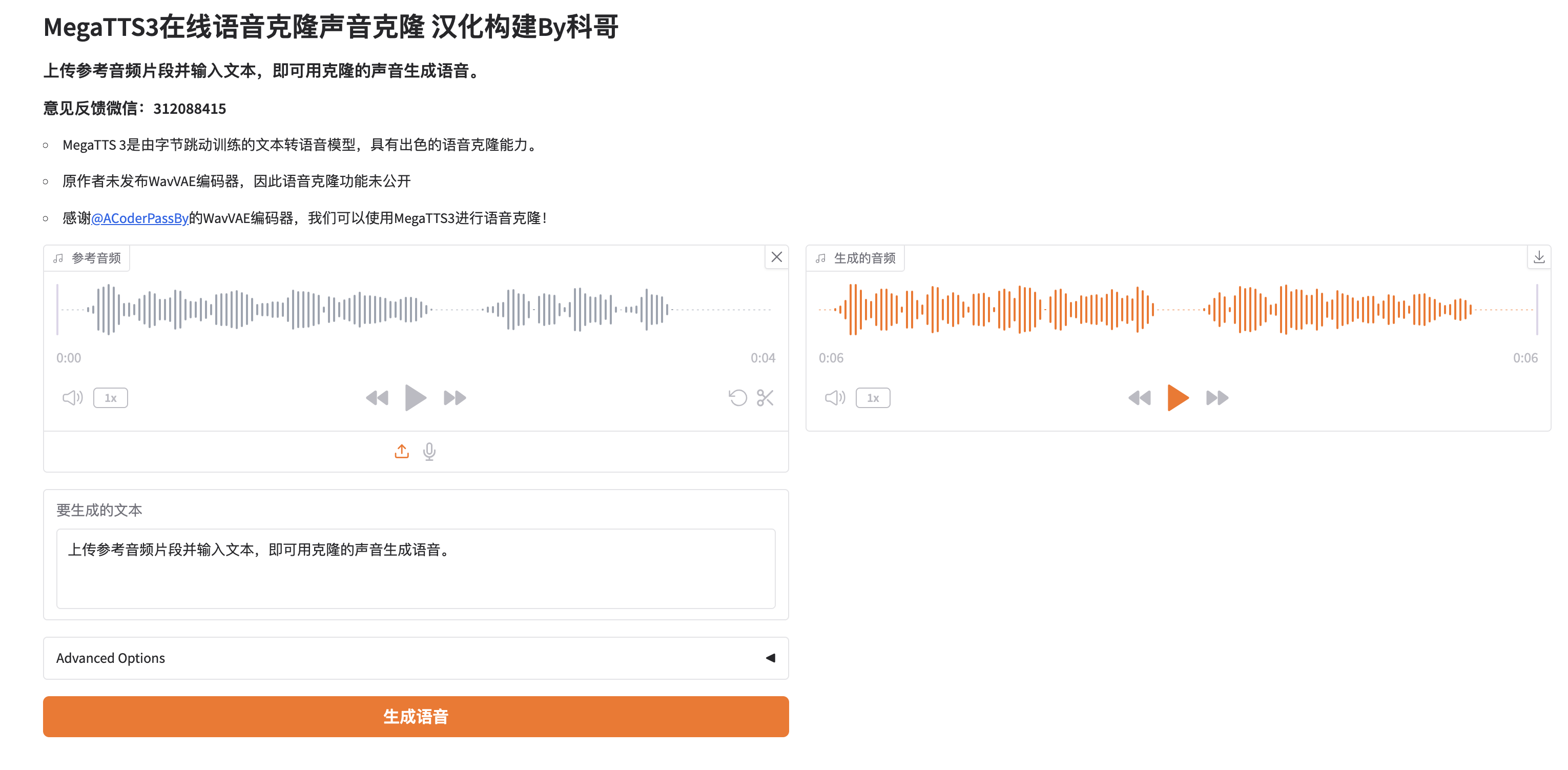The width and height of the screenshot is (1568, 770).
Task: Click the reference audio duration 0:04
Action: click(762, 358)
